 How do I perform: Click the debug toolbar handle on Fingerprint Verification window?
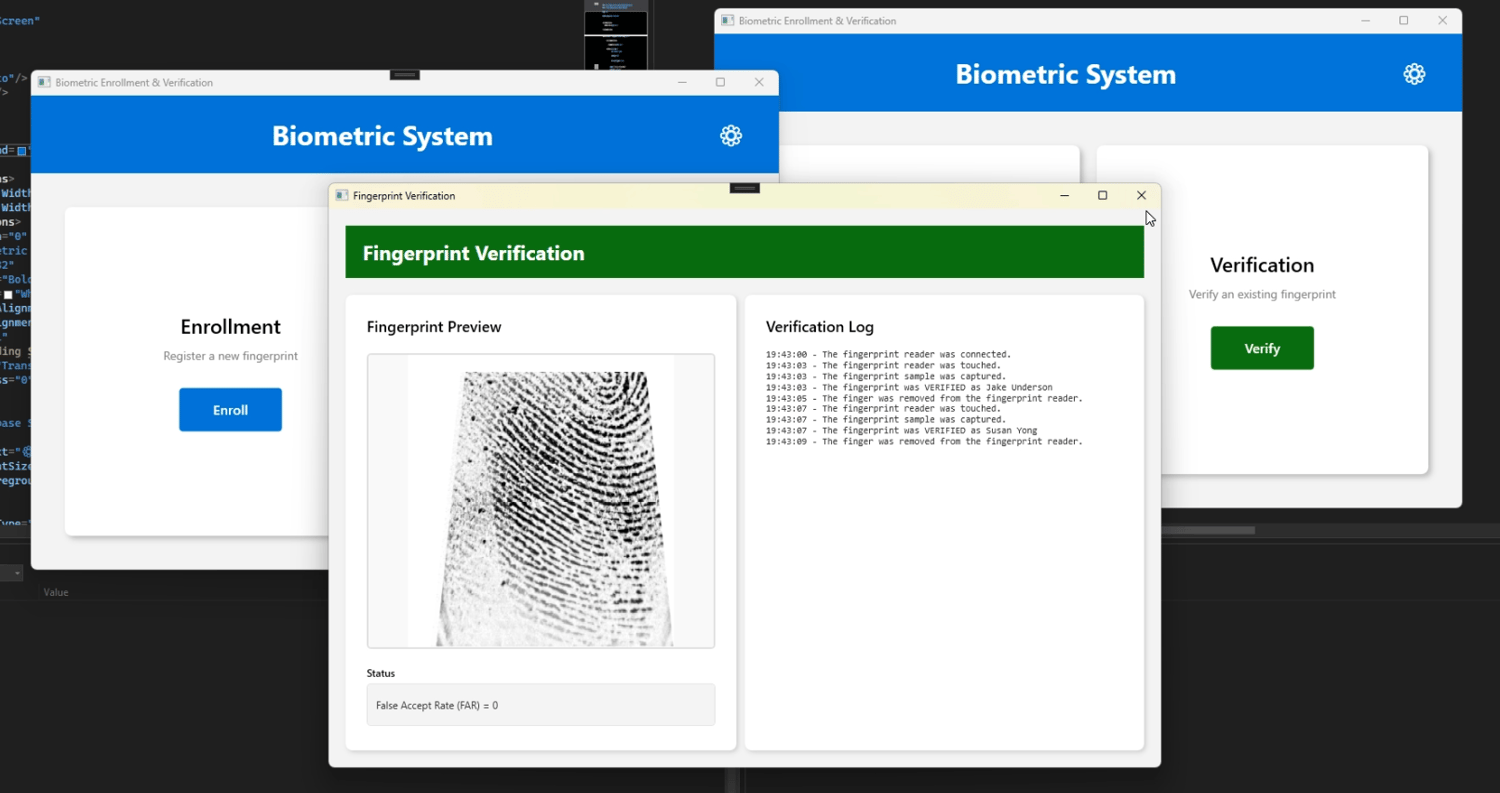(x=745, y=187)
